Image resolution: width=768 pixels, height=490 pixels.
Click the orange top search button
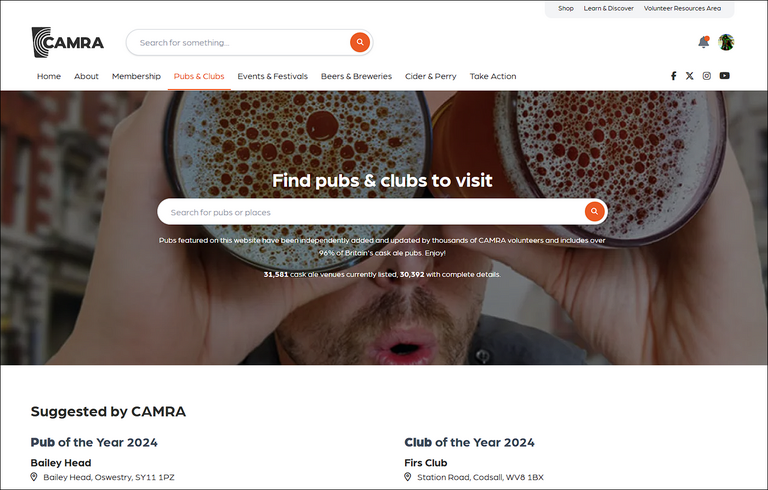pos(359,42)
